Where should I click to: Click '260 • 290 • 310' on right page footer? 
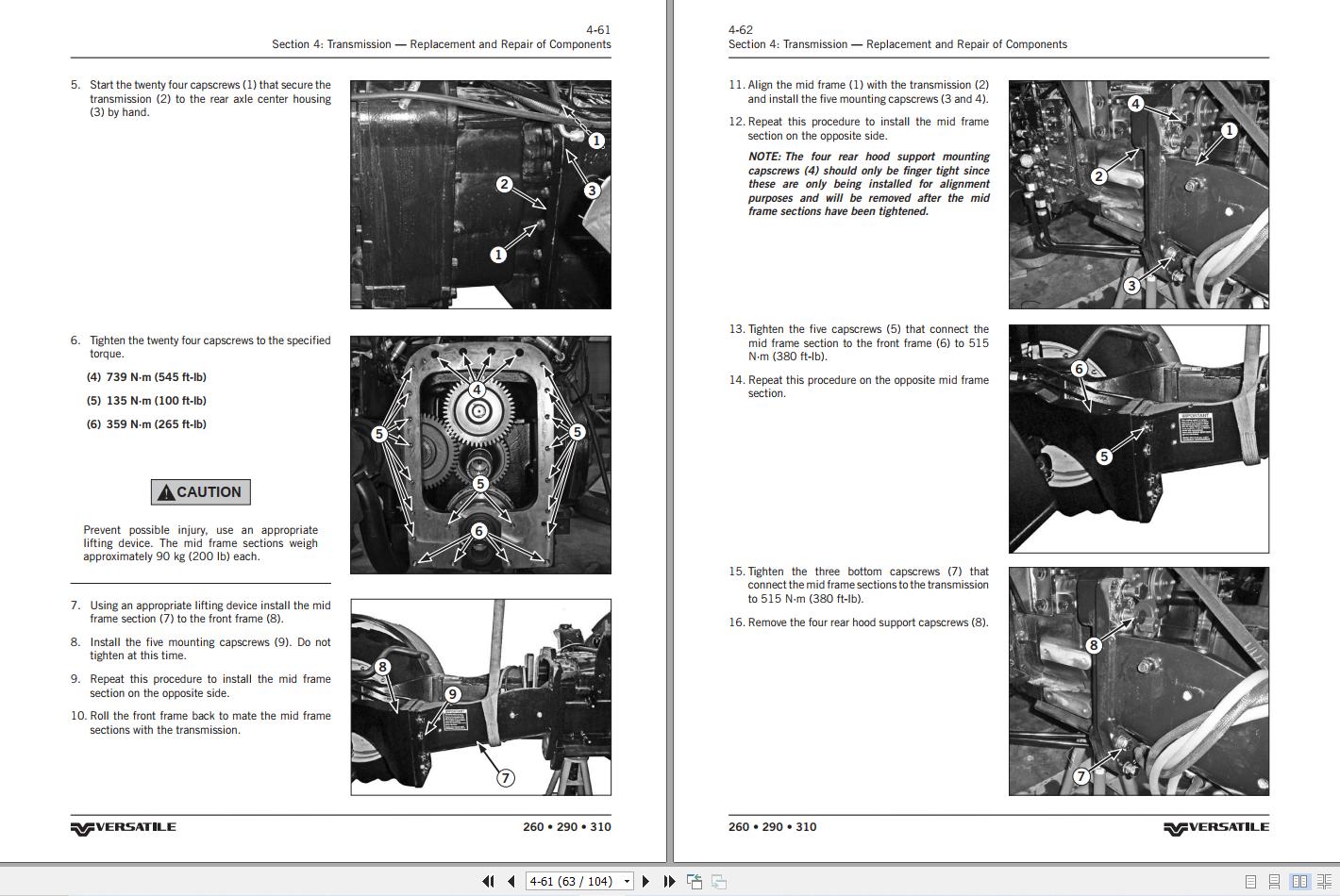pyautogui.click(x=772, y=827)
